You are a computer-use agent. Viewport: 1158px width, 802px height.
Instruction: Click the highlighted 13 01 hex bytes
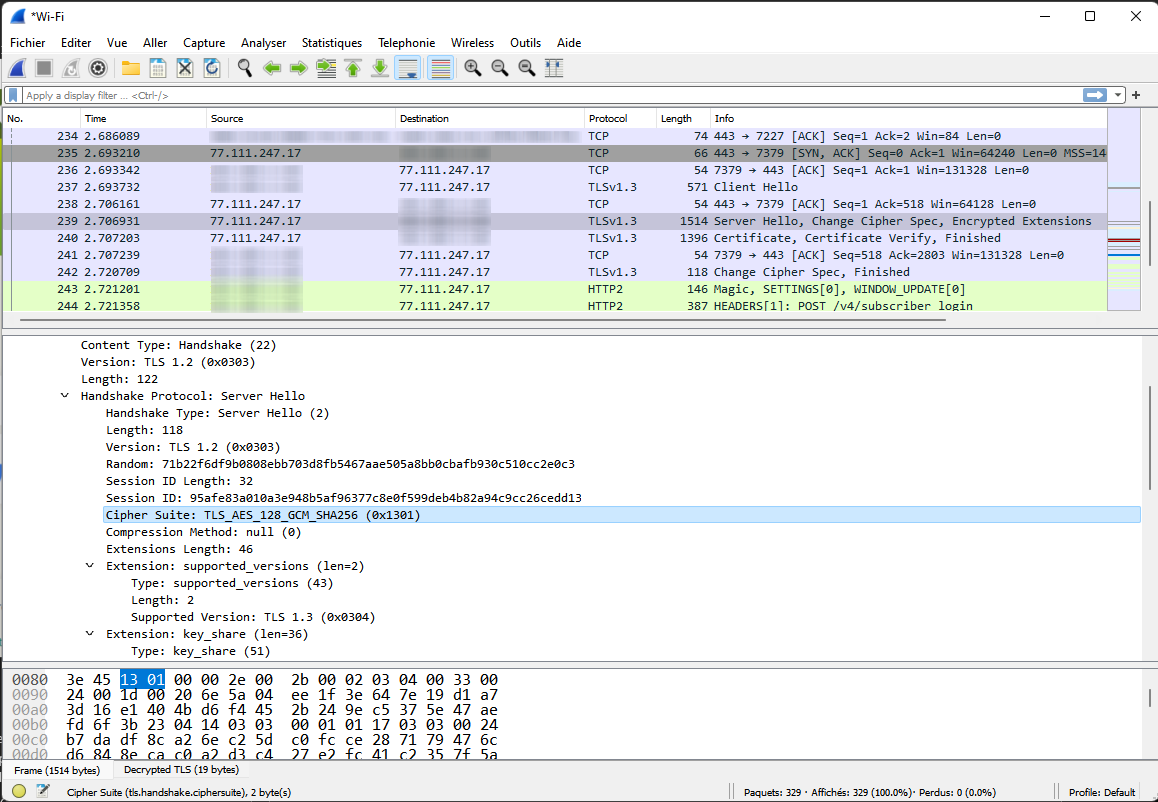point(142,679)
